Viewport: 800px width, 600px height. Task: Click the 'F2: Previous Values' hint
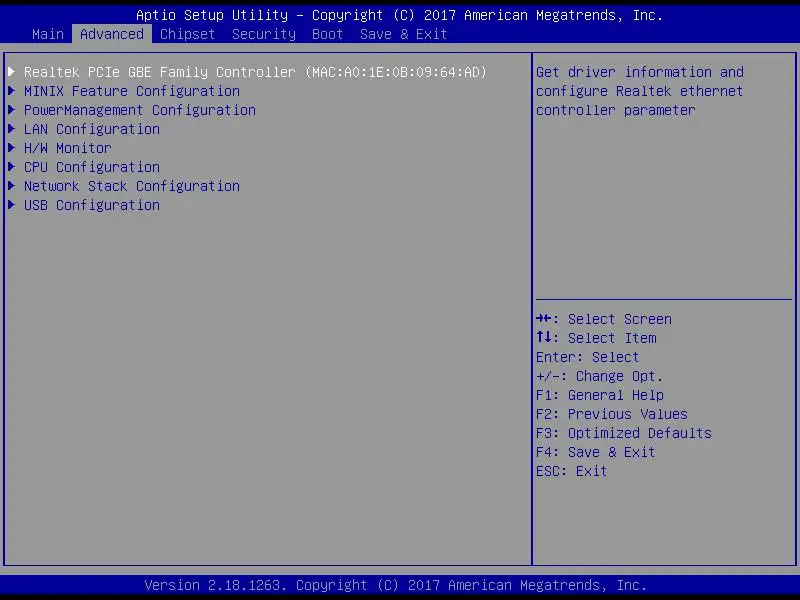point(612,414)
